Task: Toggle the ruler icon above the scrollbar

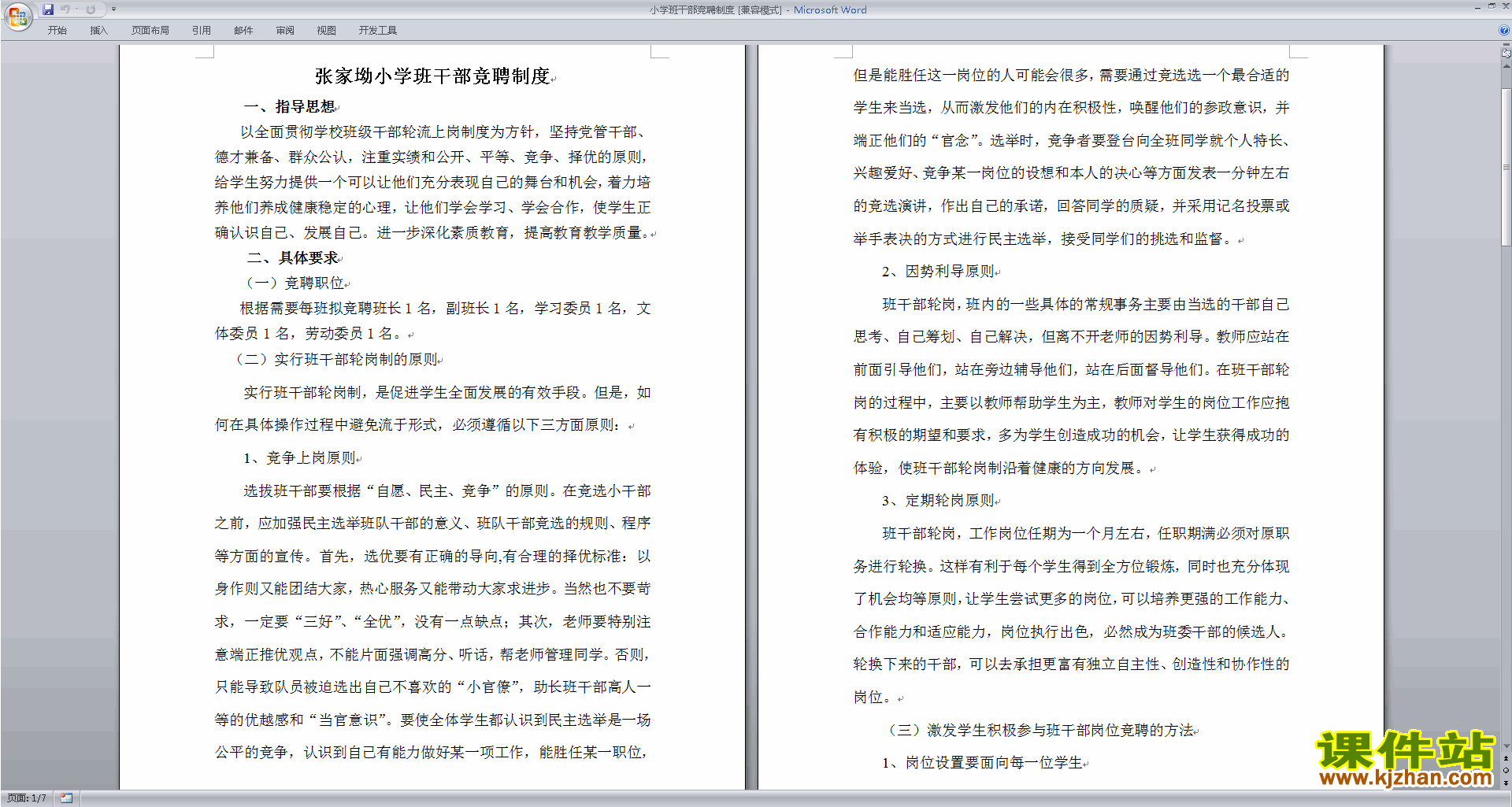Action: coord(1506,53)
